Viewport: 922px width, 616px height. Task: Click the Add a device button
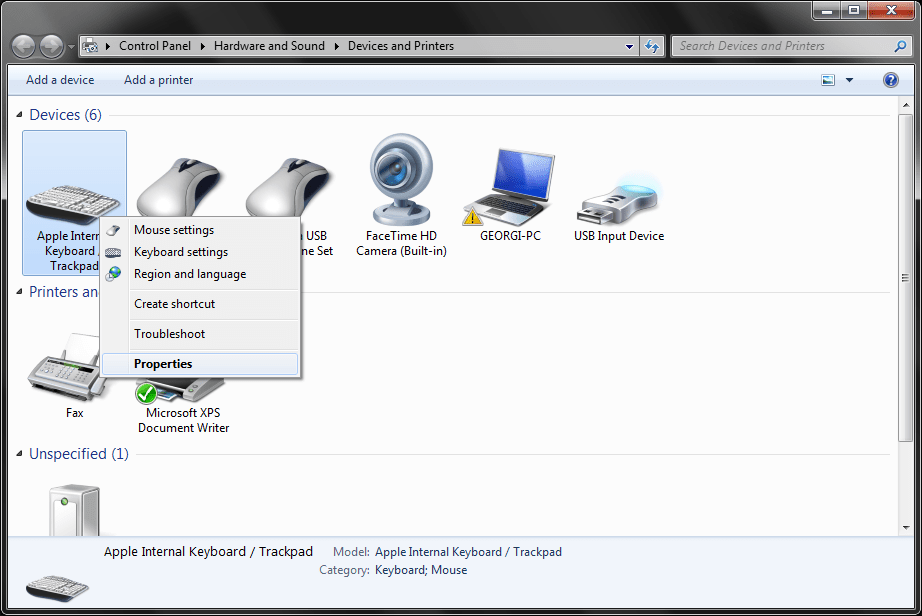[x=59, y=79]
